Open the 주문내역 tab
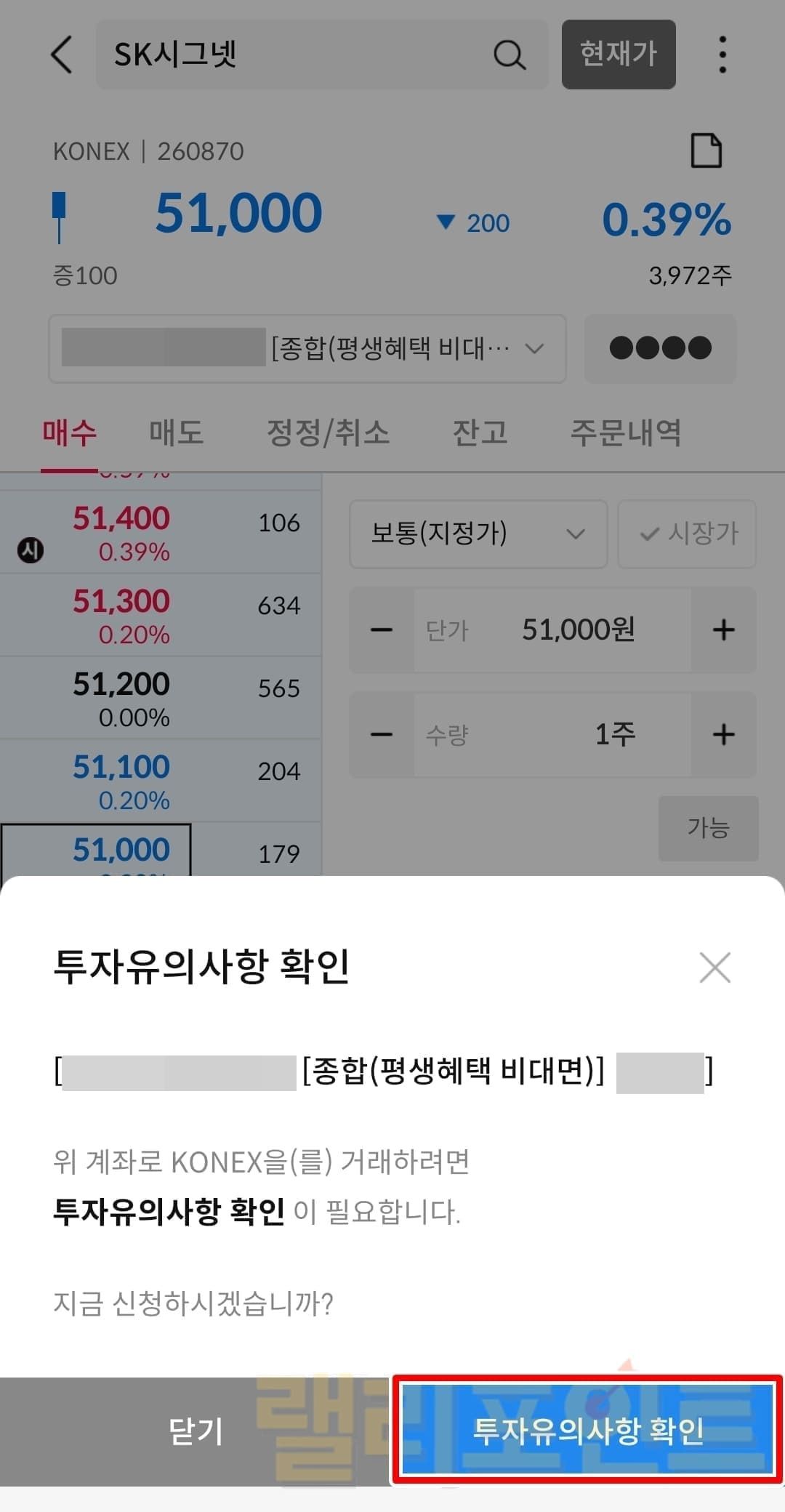 click(625, 433)
